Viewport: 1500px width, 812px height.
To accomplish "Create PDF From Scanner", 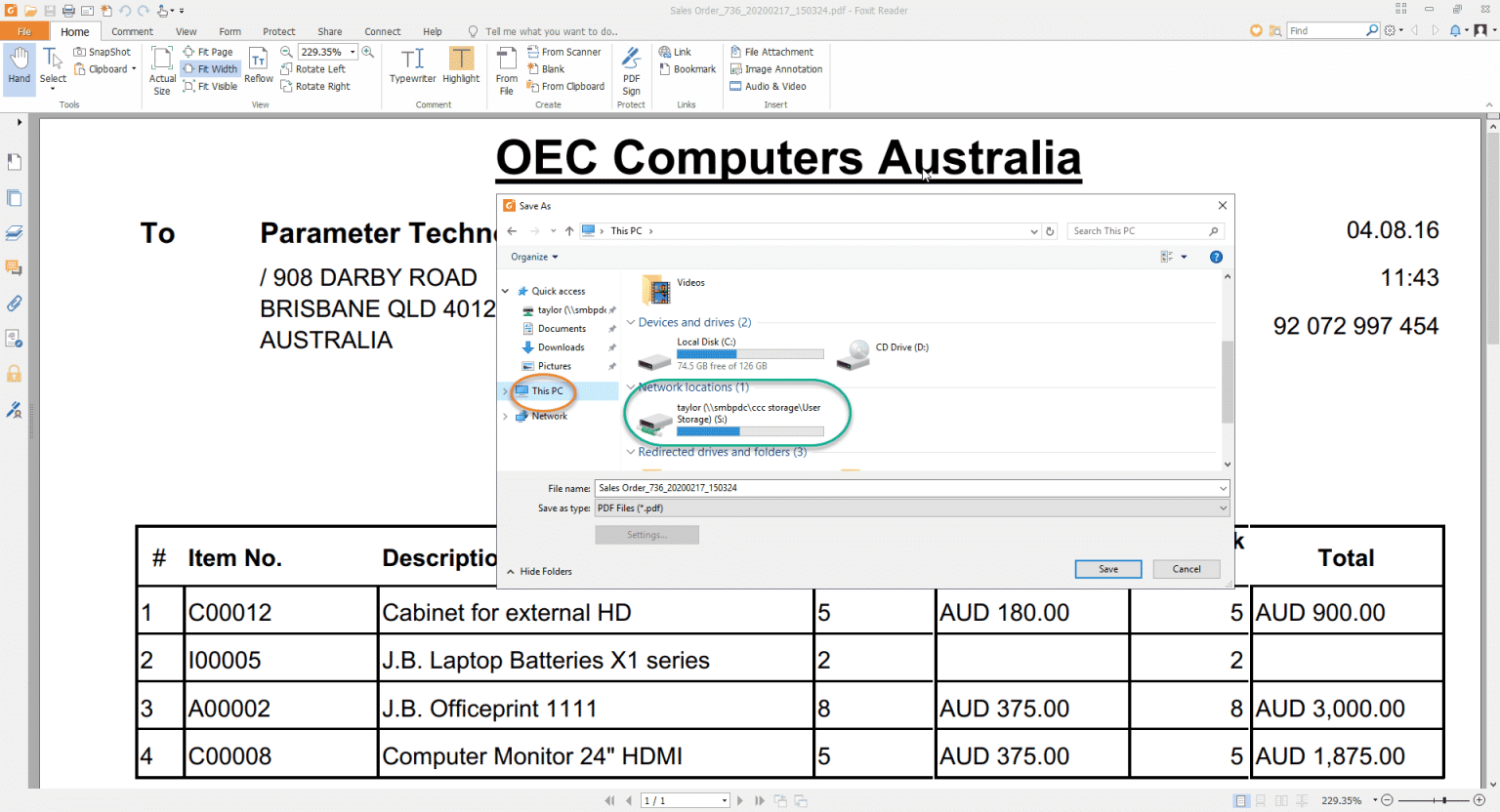I will point(564,52).
